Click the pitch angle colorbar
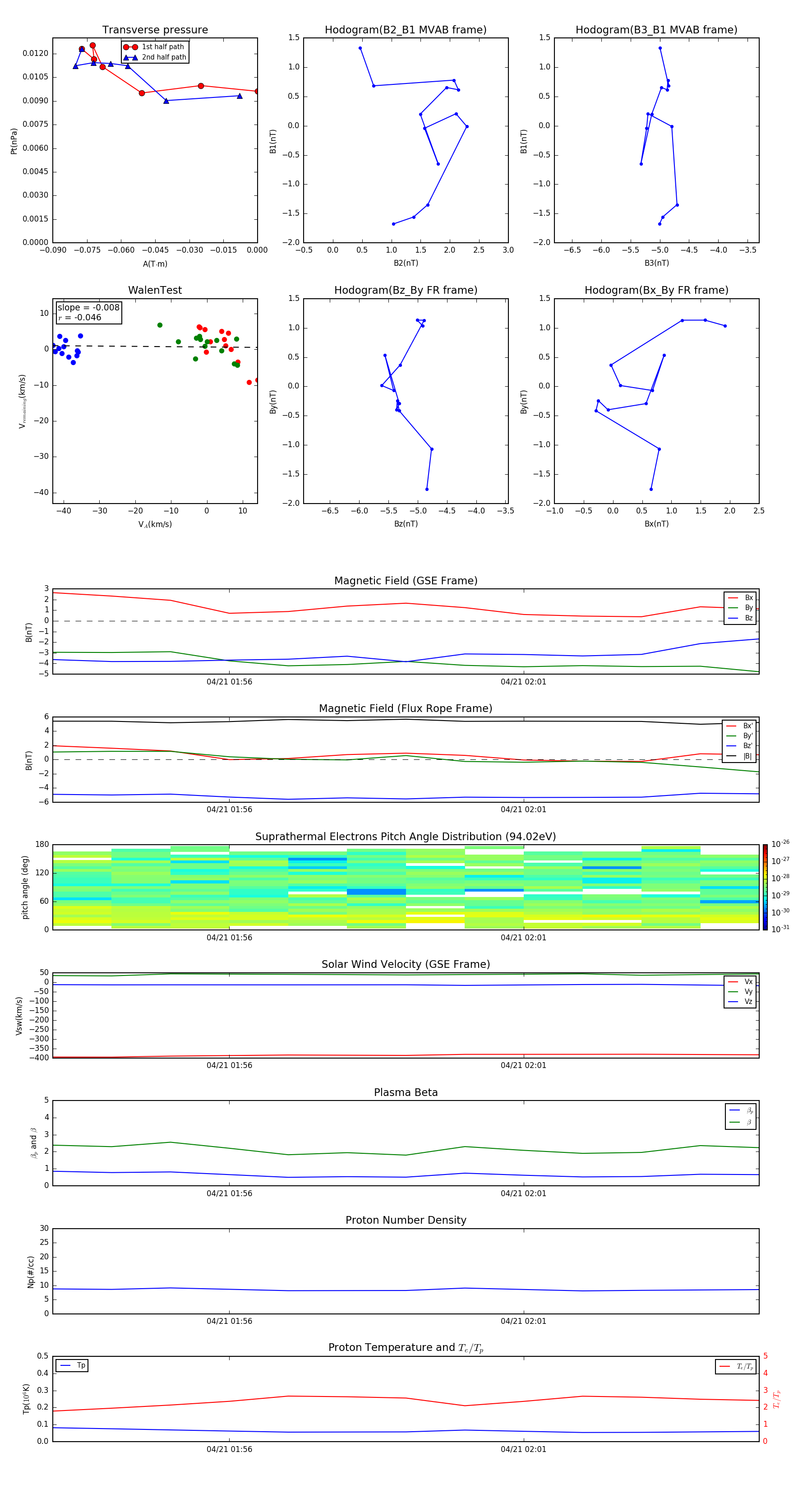Screen dimensions: 812x1489 (765, 887)
